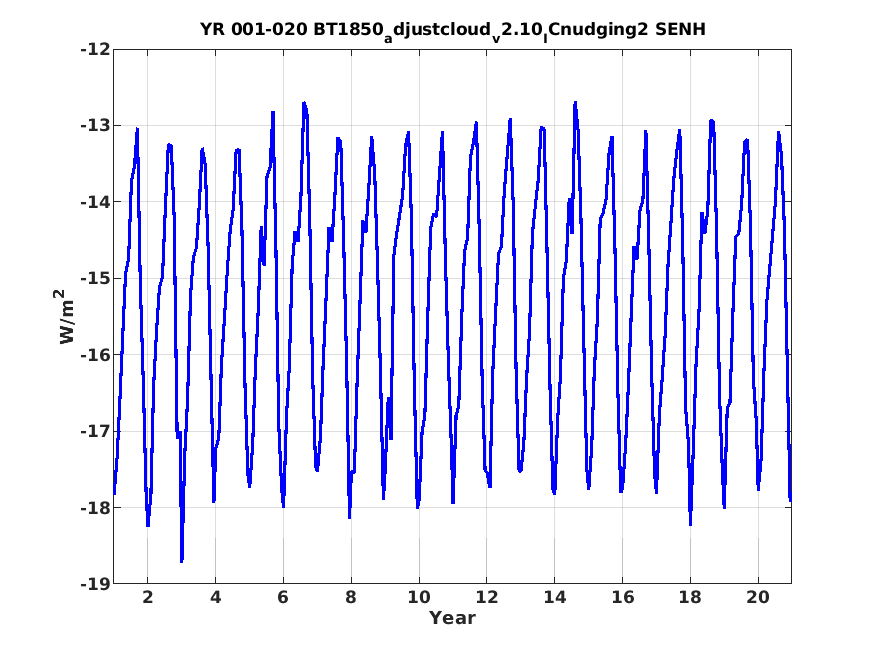Click the plot title containing SENH
This screenshot has width=875, height=656.
point(453,30)
